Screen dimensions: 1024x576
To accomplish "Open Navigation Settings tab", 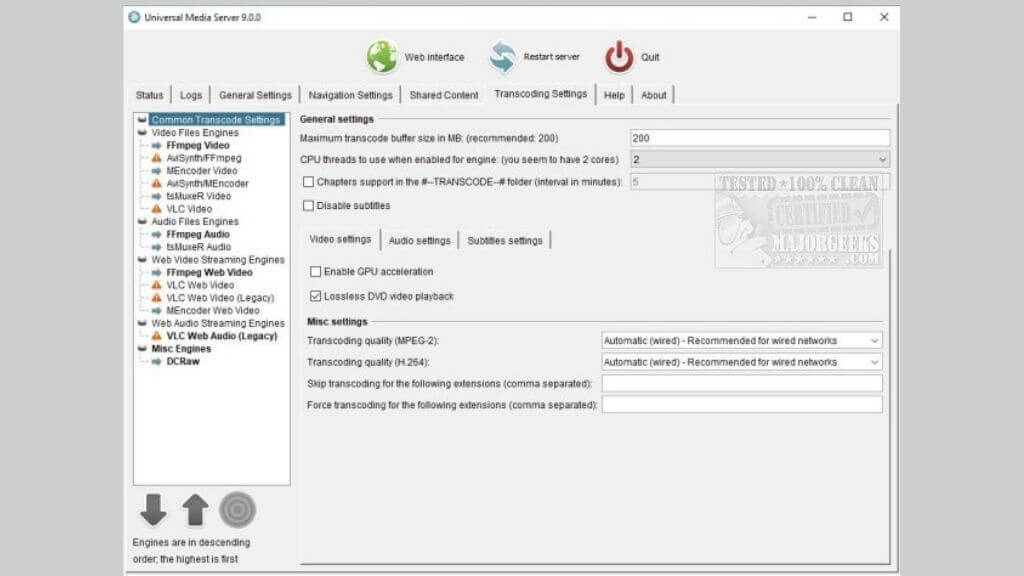I will click(351, 95).
